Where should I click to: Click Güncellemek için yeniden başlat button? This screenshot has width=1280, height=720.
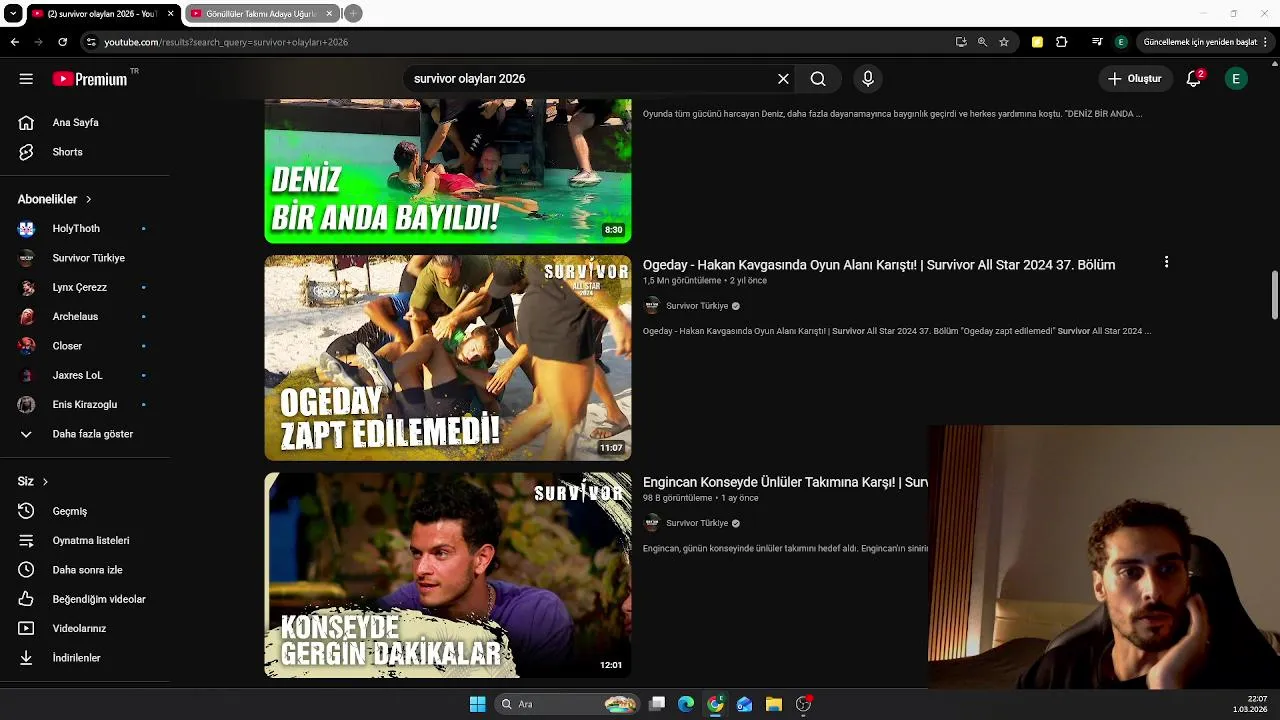click(x=1200, y=42)
